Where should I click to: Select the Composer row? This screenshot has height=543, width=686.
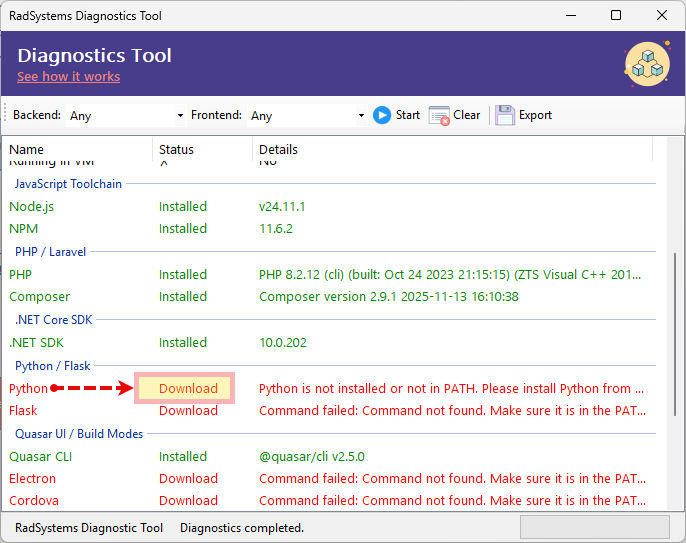point(40,297)
